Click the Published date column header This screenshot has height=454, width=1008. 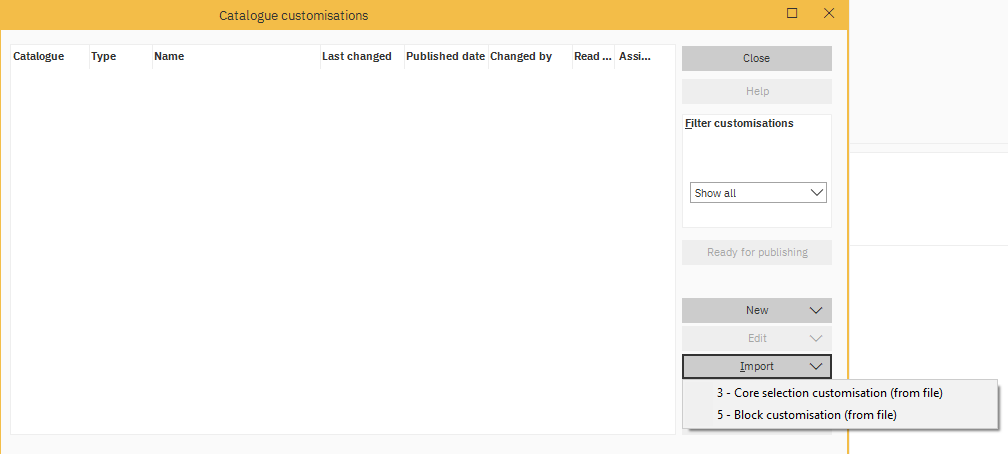click(445, 57)
